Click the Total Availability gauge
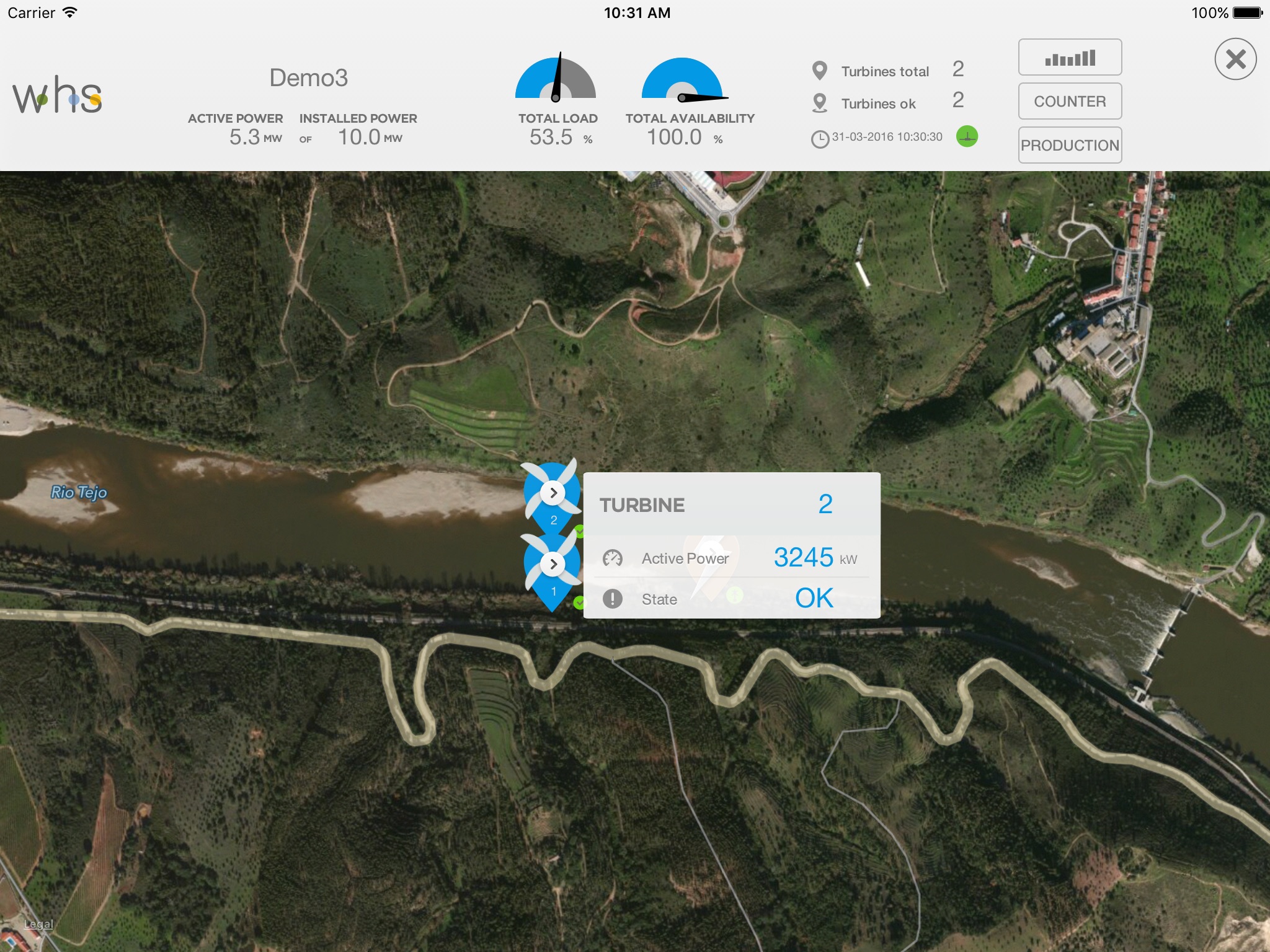 point(683,79)
